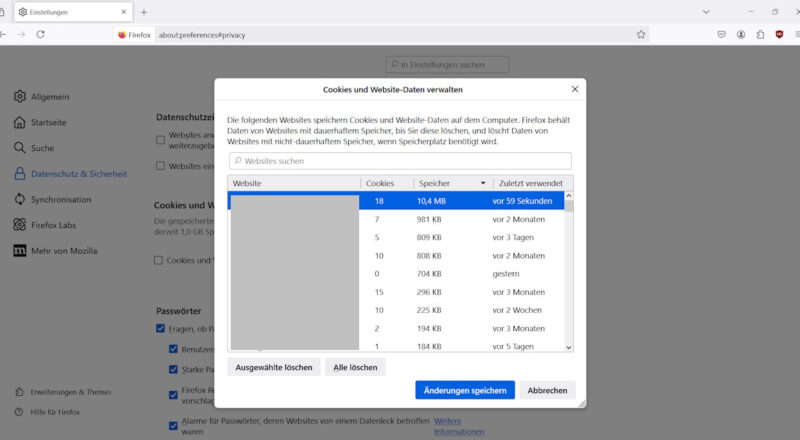Select the row with 296 KB storage

tap(396, 292)
